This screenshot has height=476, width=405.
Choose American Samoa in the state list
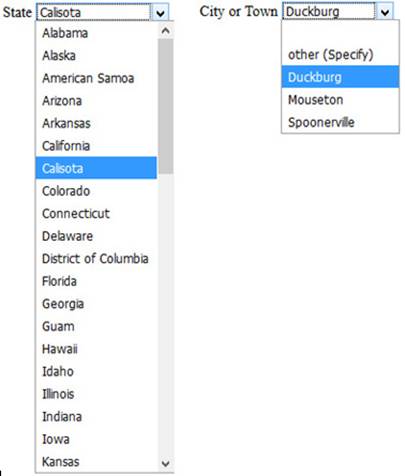tap(96, 78)
